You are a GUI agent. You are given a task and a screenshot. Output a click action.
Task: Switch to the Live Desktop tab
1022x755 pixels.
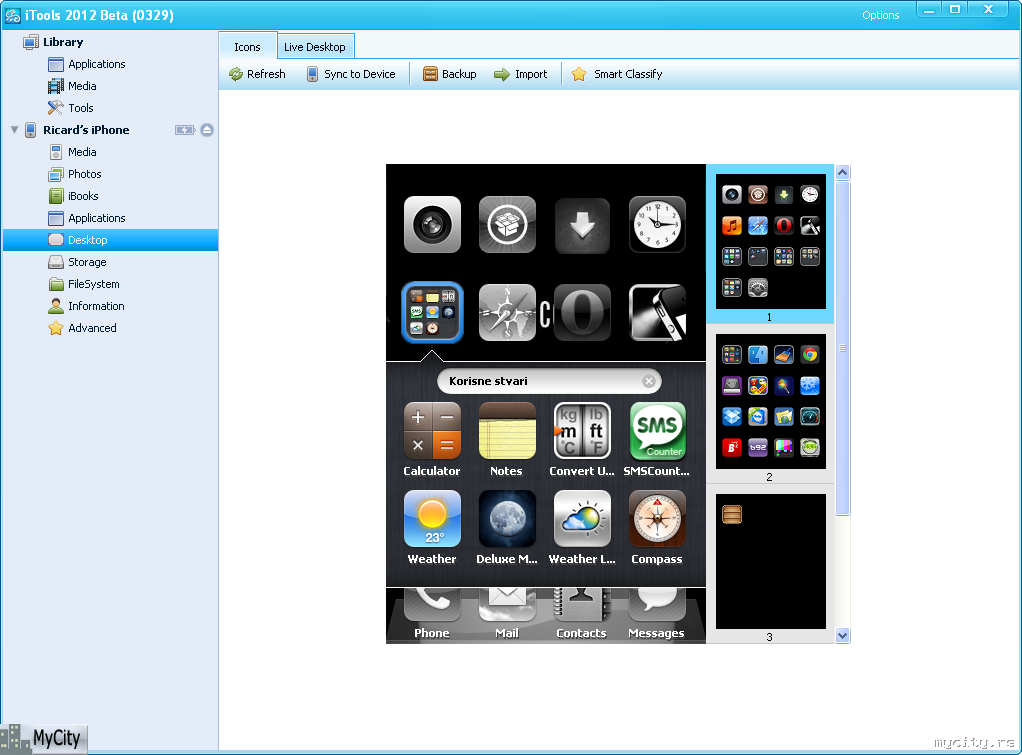tap(315, 47)
